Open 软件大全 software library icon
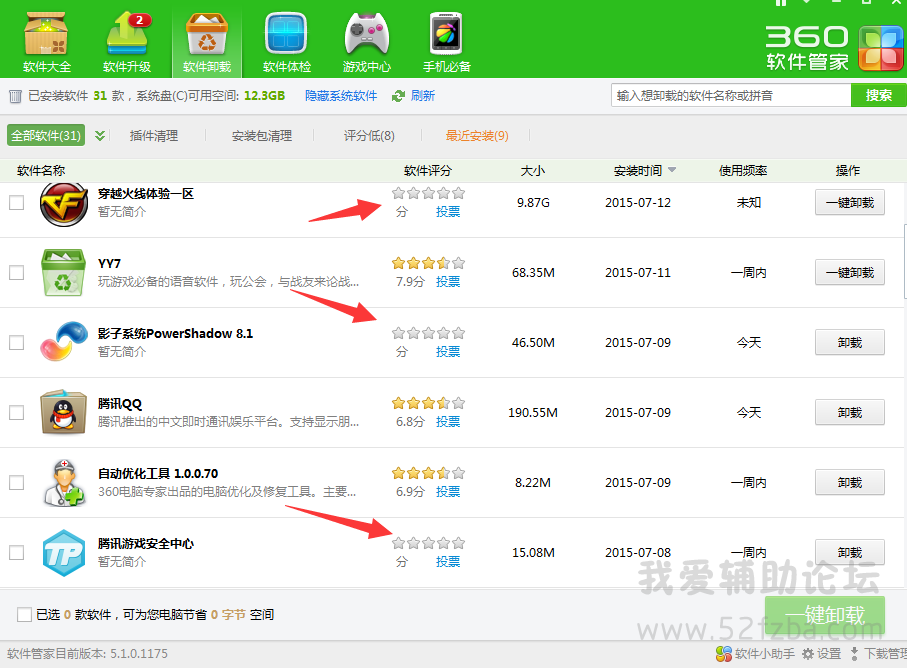Viewport: 907px width, 668px height. (x=46, y=40)
